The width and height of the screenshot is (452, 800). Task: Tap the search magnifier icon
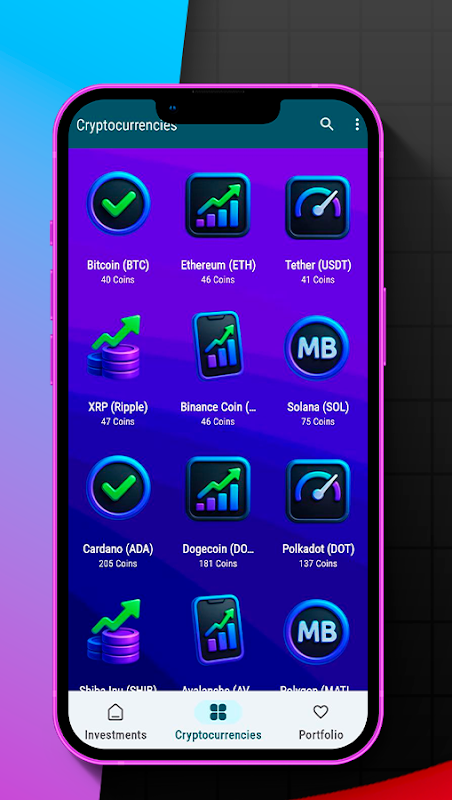pos(327,124)
